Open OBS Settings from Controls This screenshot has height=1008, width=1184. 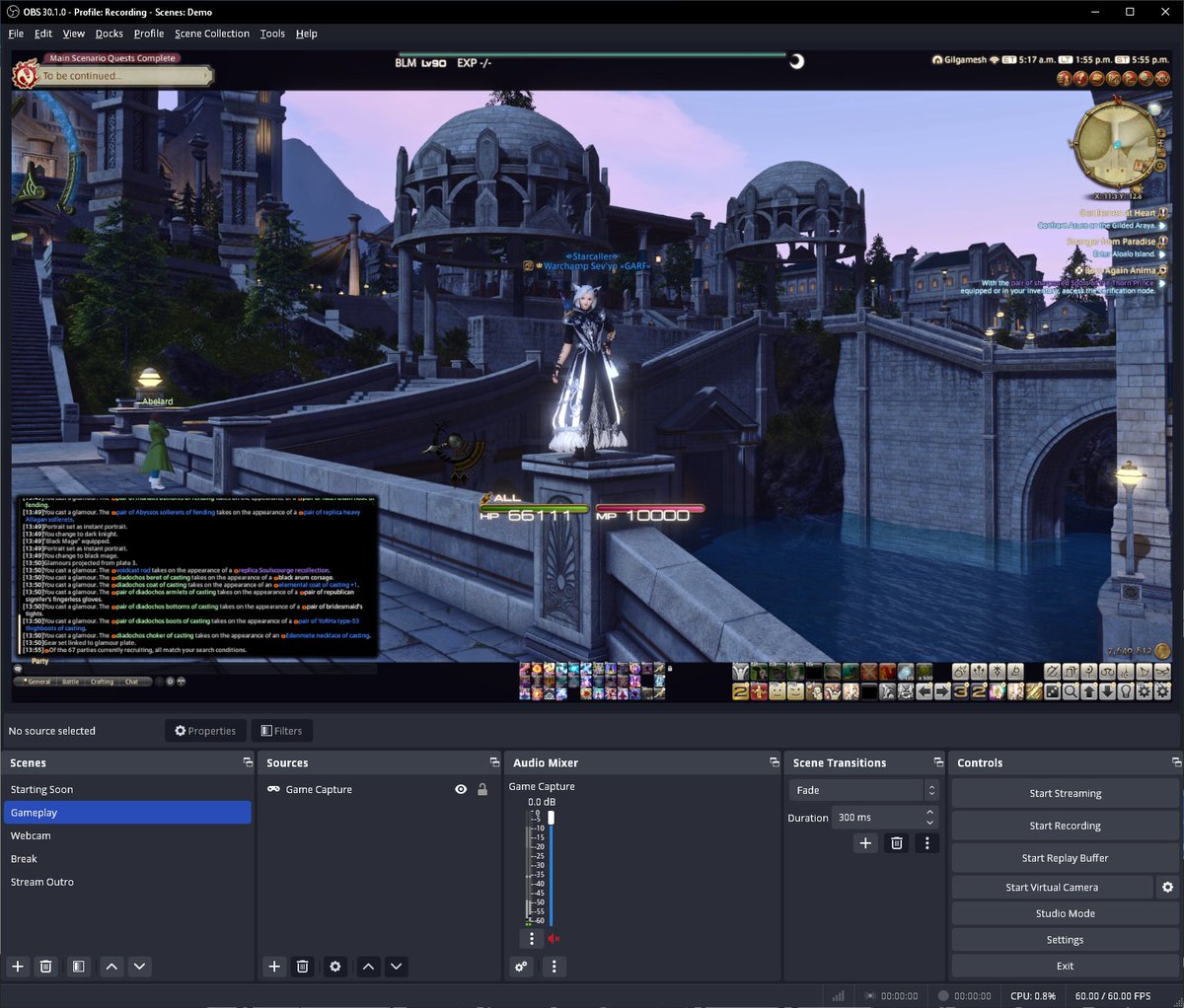pos(1065,940)
